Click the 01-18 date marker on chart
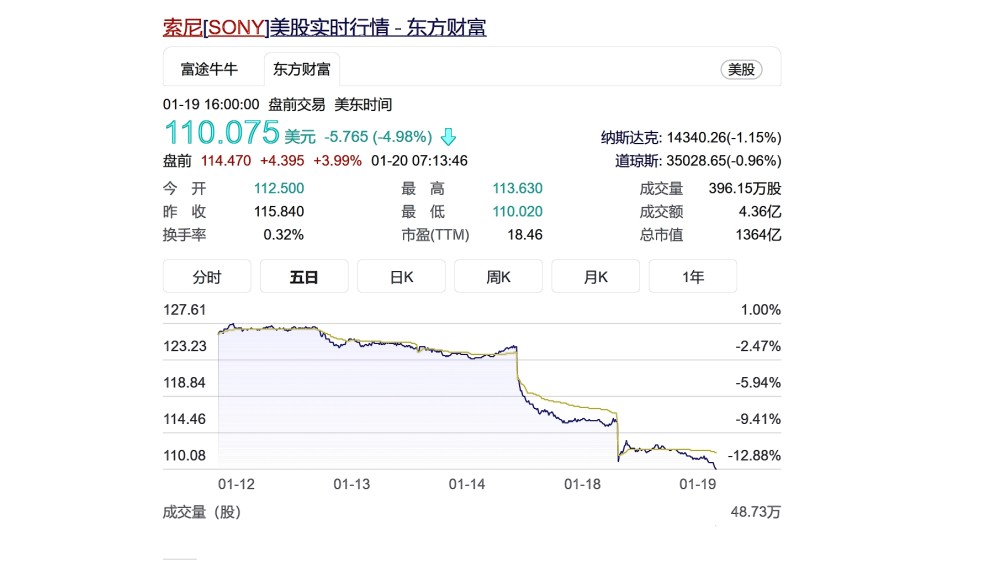 (x=582, y=484)
